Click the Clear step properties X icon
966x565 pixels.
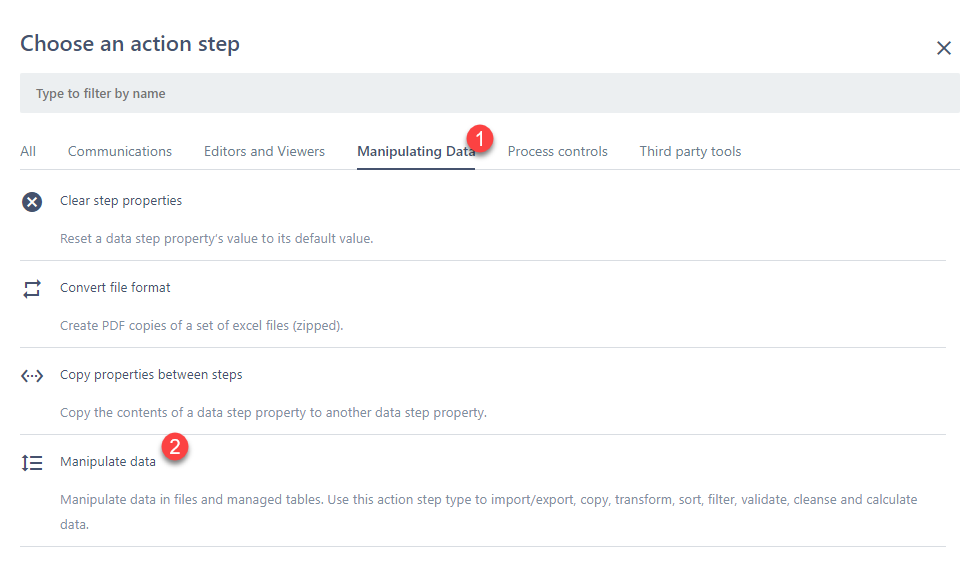(x=32, y=202)
